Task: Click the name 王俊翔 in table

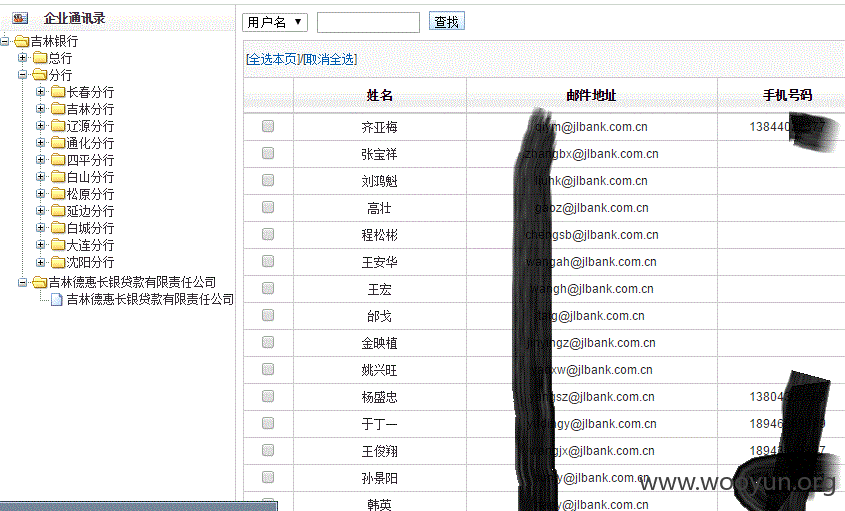Action: coord(379,451)
